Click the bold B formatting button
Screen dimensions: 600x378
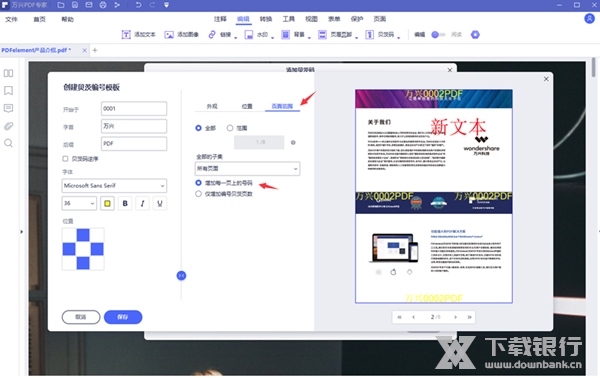pyautogui.click(x=125, y=204)
